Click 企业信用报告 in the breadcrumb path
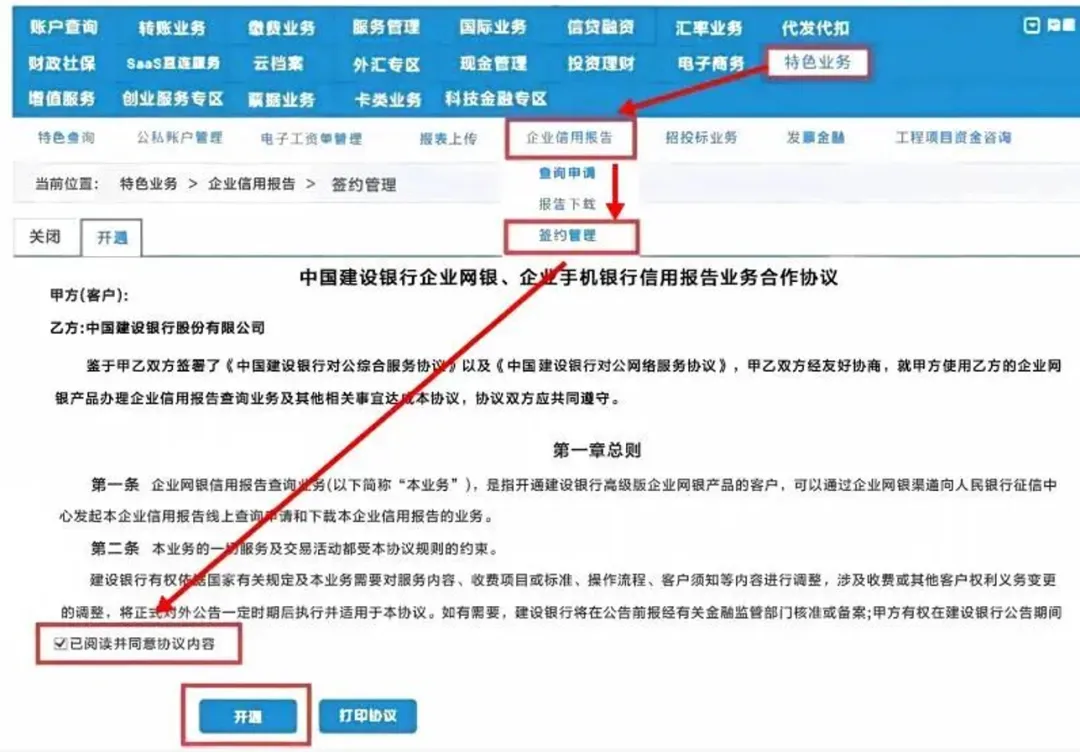 pyautogui.click(x=252, y=184)
